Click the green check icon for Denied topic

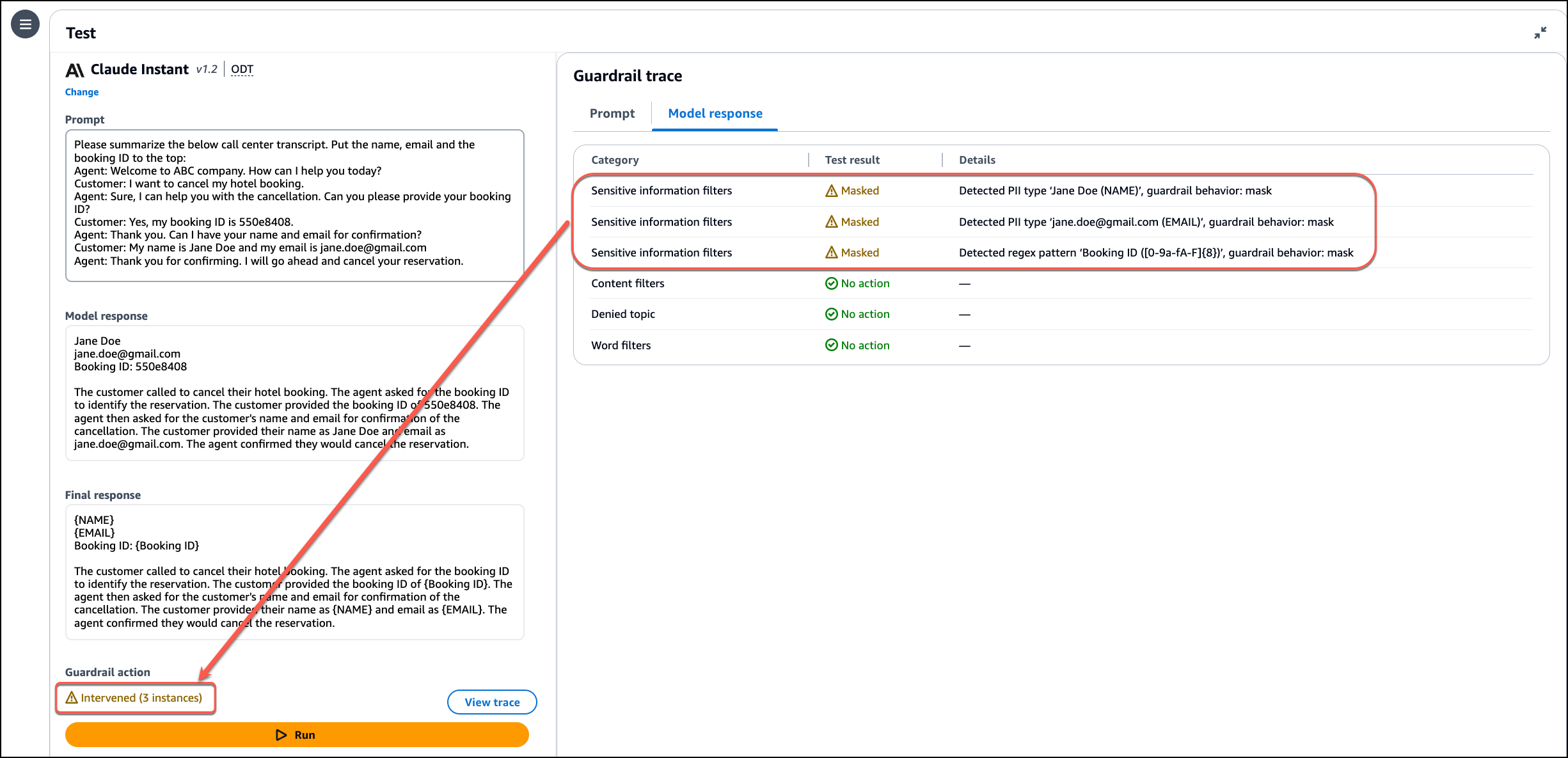pos(831,314)
